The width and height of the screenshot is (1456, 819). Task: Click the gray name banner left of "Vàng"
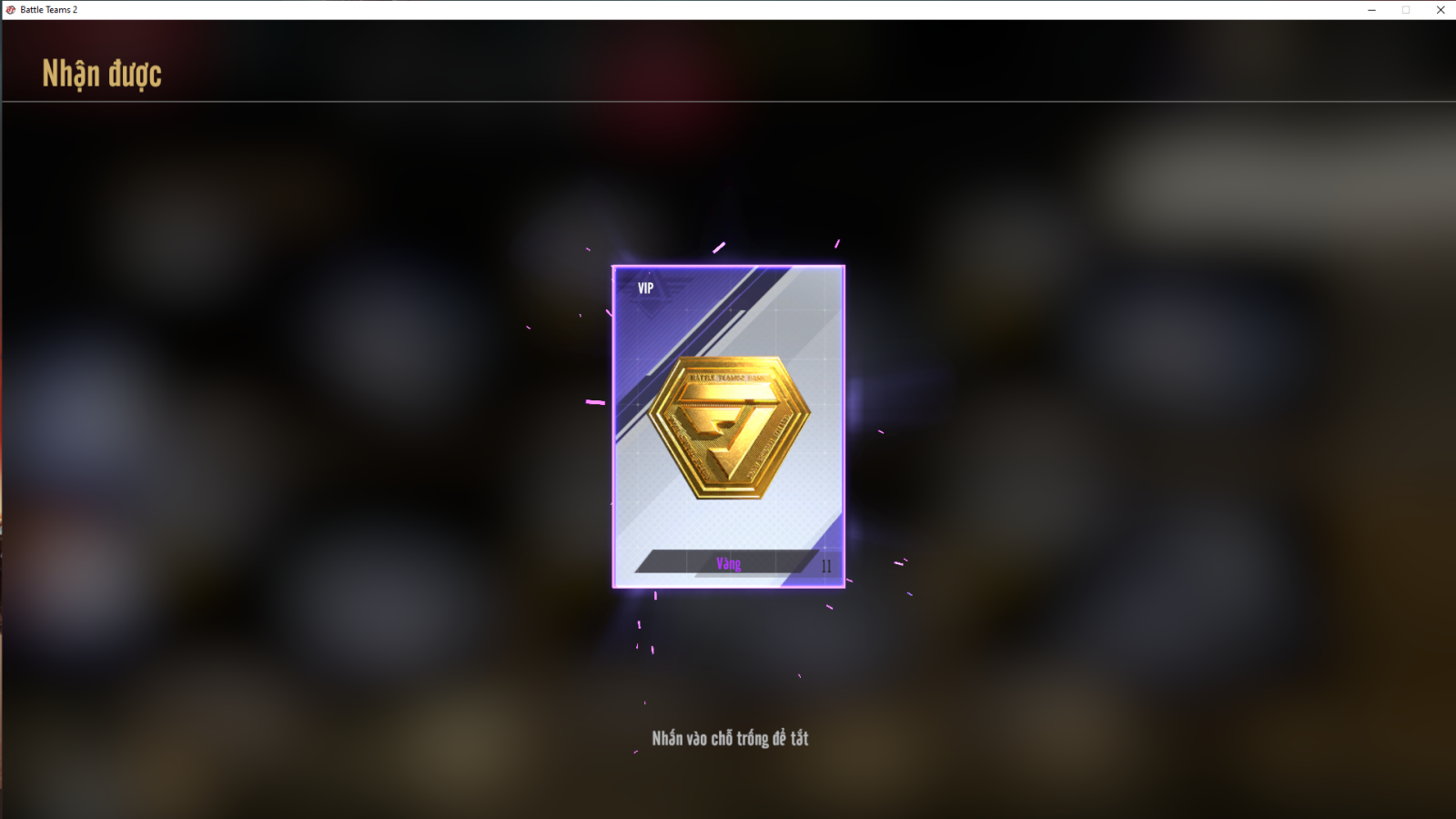674,562
